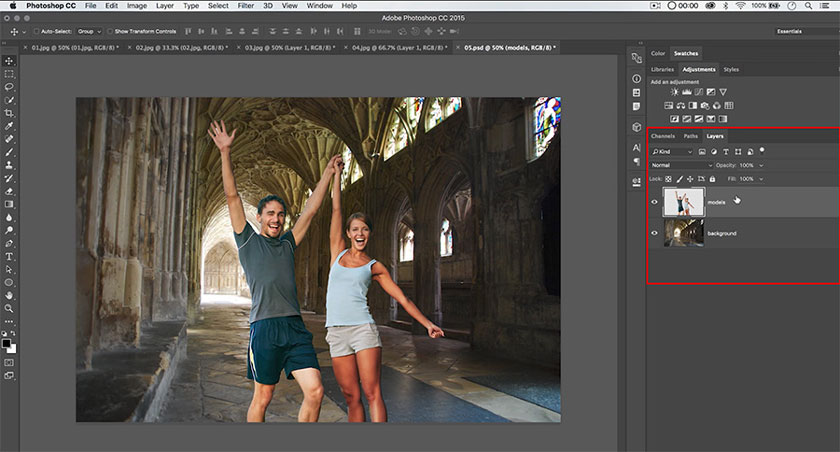Open the Normal blend mode dropdown

click(680, 165)
